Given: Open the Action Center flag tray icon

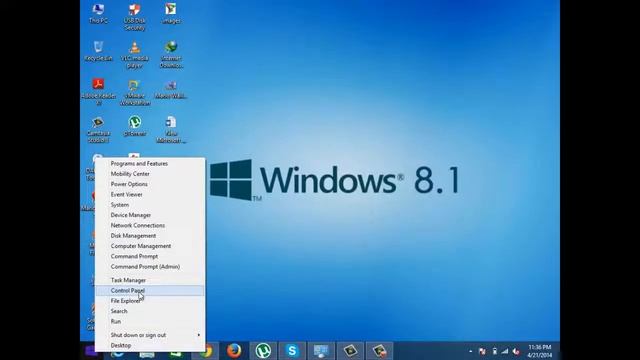Looking at the screenshot, I should pyautogui.click(x=482, y=351).
